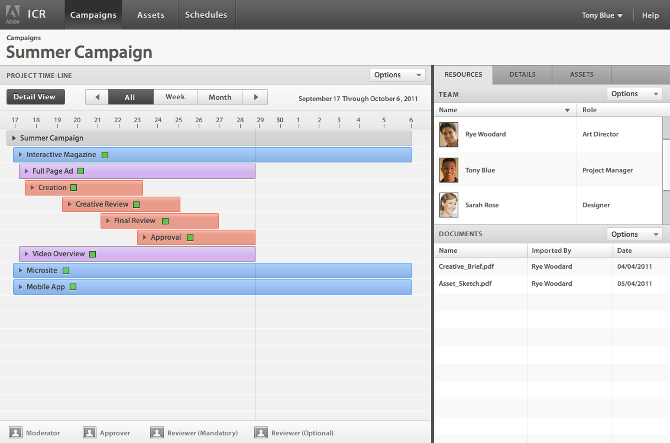Viewport: 670px width, 443px height.
Task: Click the Moderator legend icon
Action: [16, 432]
